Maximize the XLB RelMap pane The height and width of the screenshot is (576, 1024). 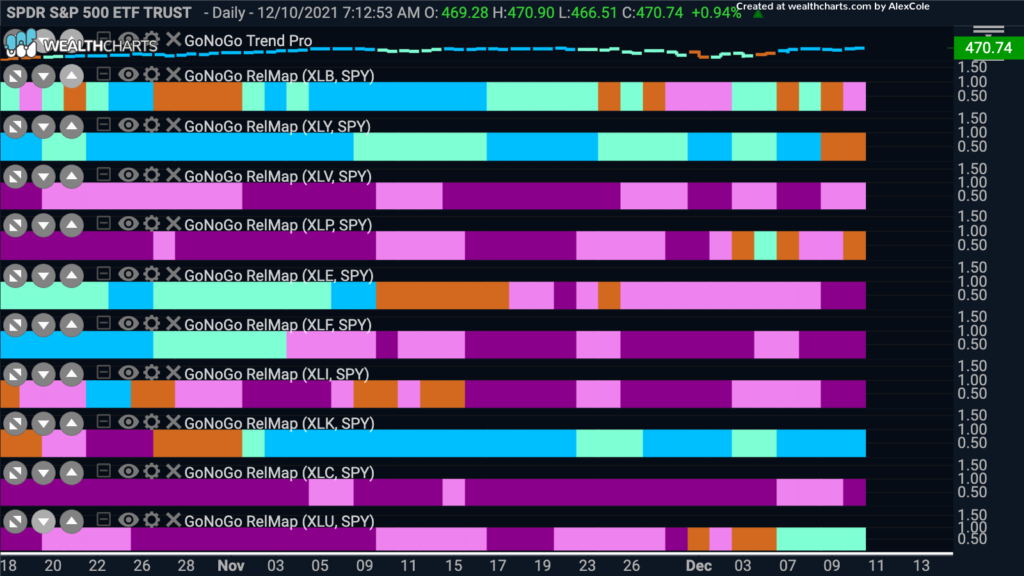click(x=15, y=76)
